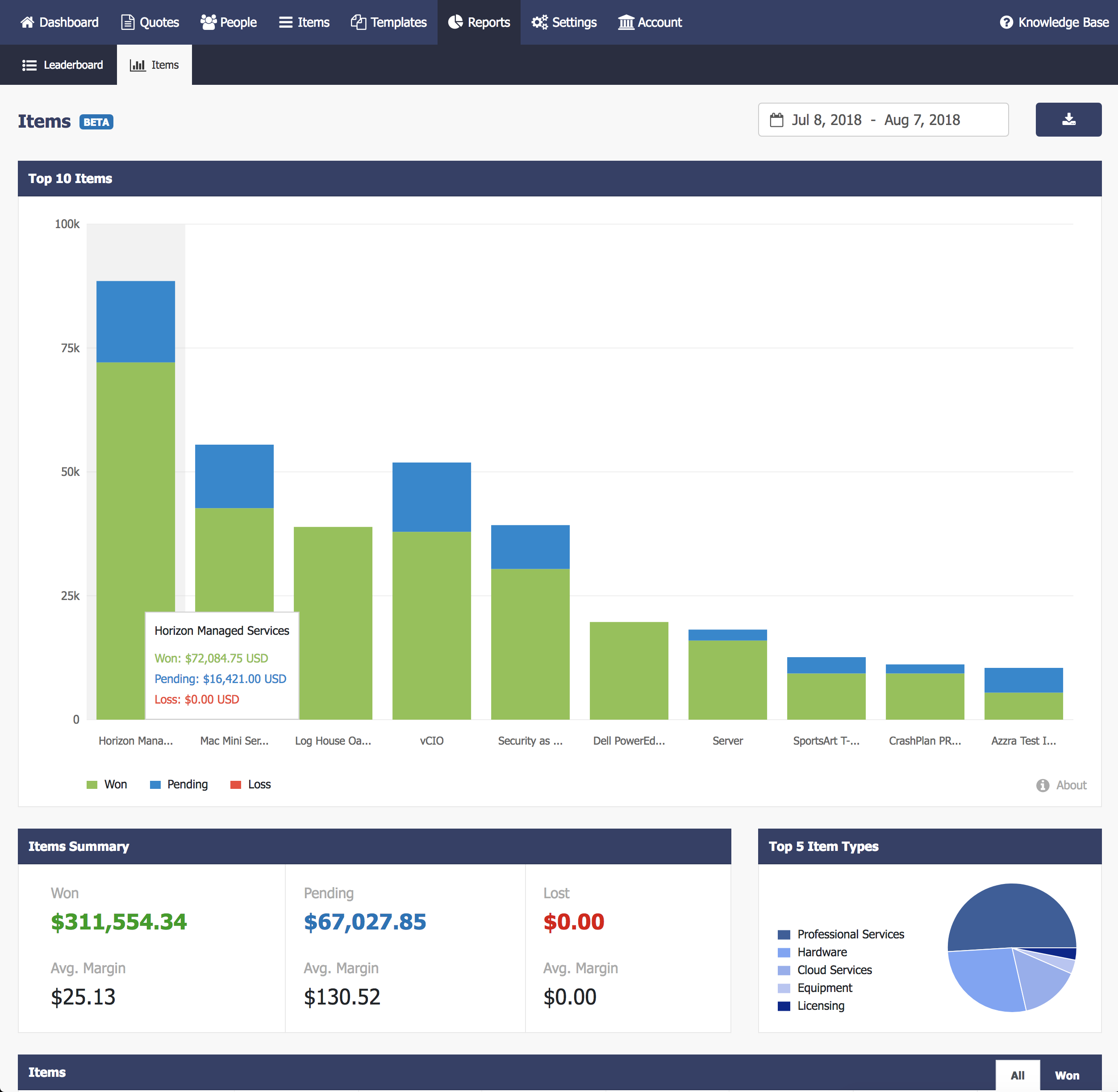This screenshot has width=1118, height=1092.
Task: Select the All filter tab
Action: point(1017,1075)
